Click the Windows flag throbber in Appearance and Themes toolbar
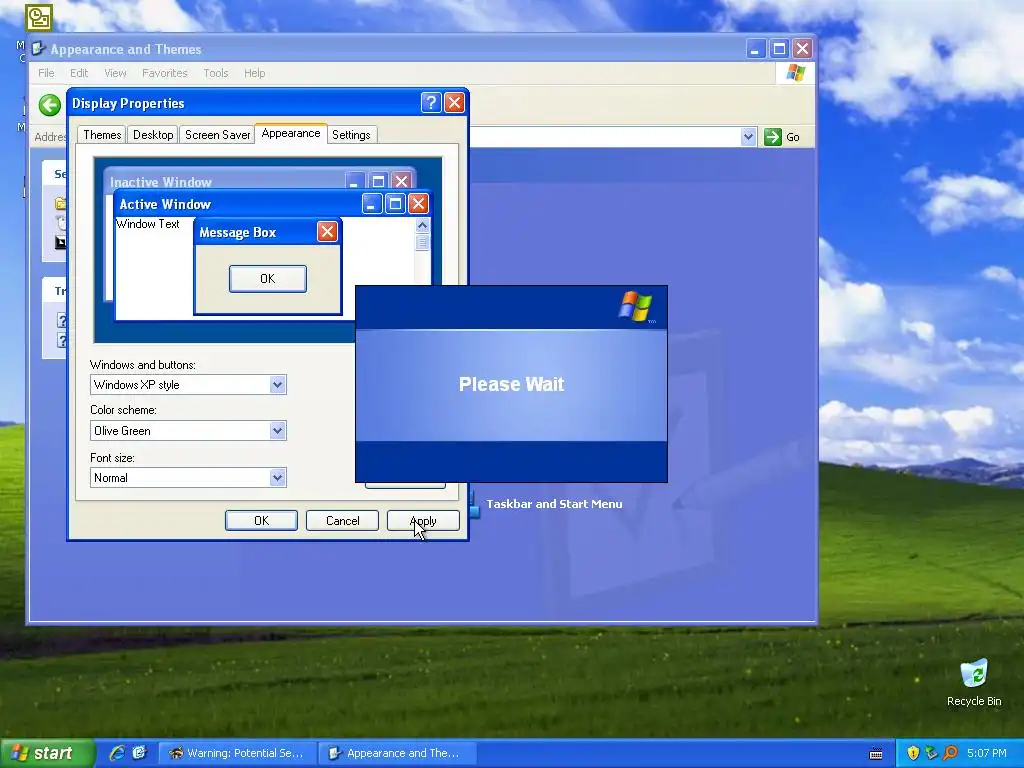Image resolution: width=1024 pixels, height=768 pixels. (795, 72)
